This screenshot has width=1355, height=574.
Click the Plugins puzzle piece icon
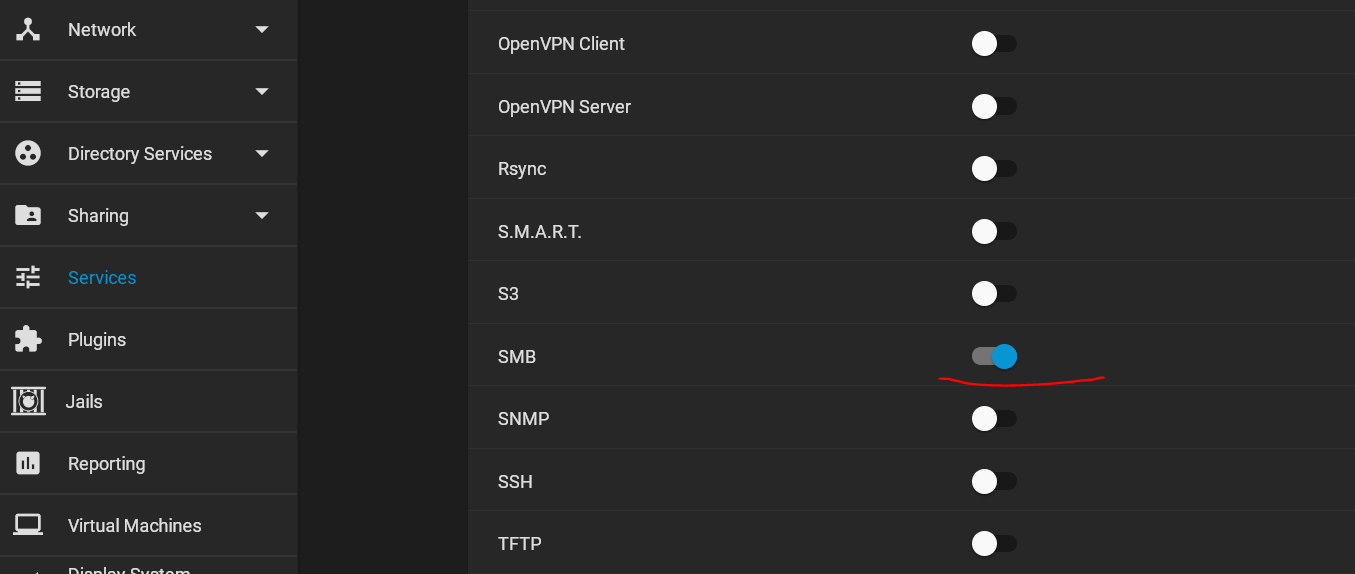[x=28, y=340]
